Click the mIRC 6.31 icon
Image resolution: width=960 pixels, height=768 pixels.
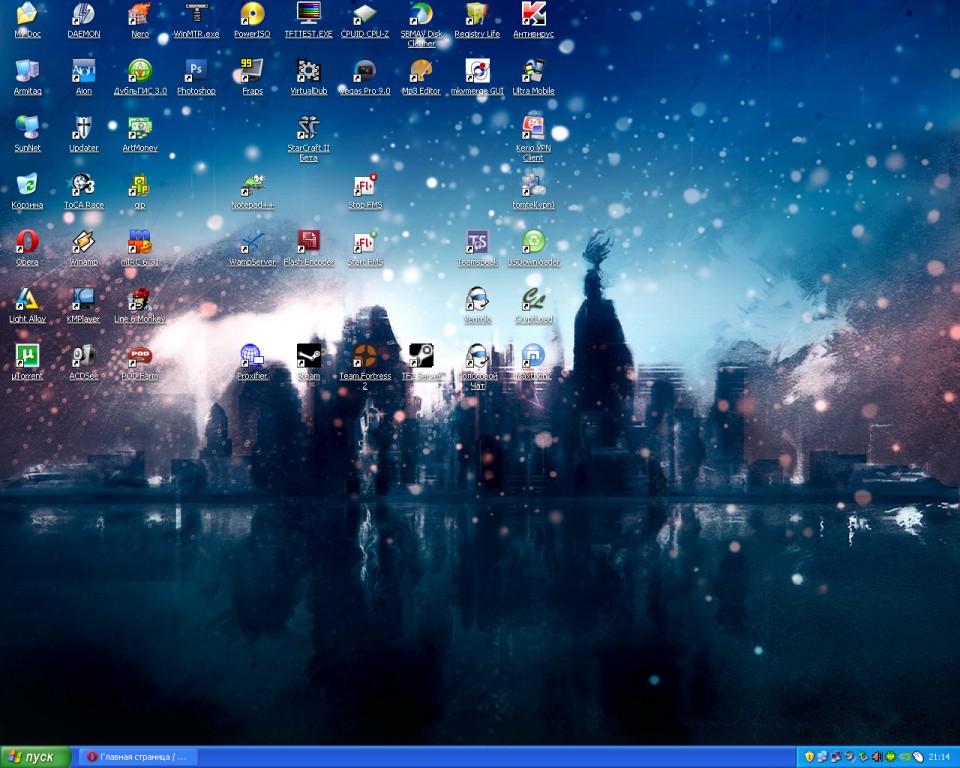(x=140, y=242)
